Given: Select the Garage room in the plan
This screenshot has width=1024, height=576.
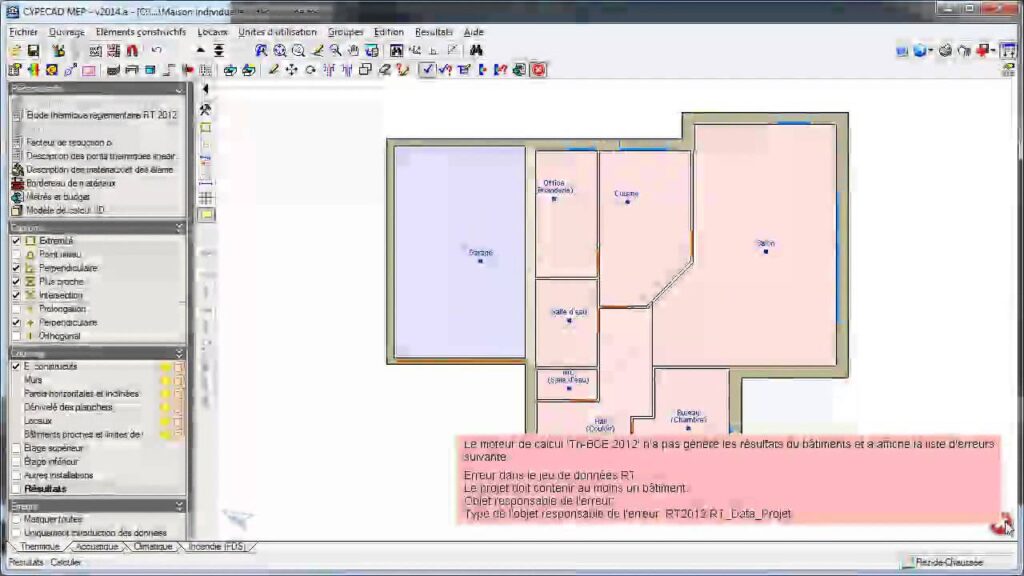Looking at the screenshot, I should point(460,253).
